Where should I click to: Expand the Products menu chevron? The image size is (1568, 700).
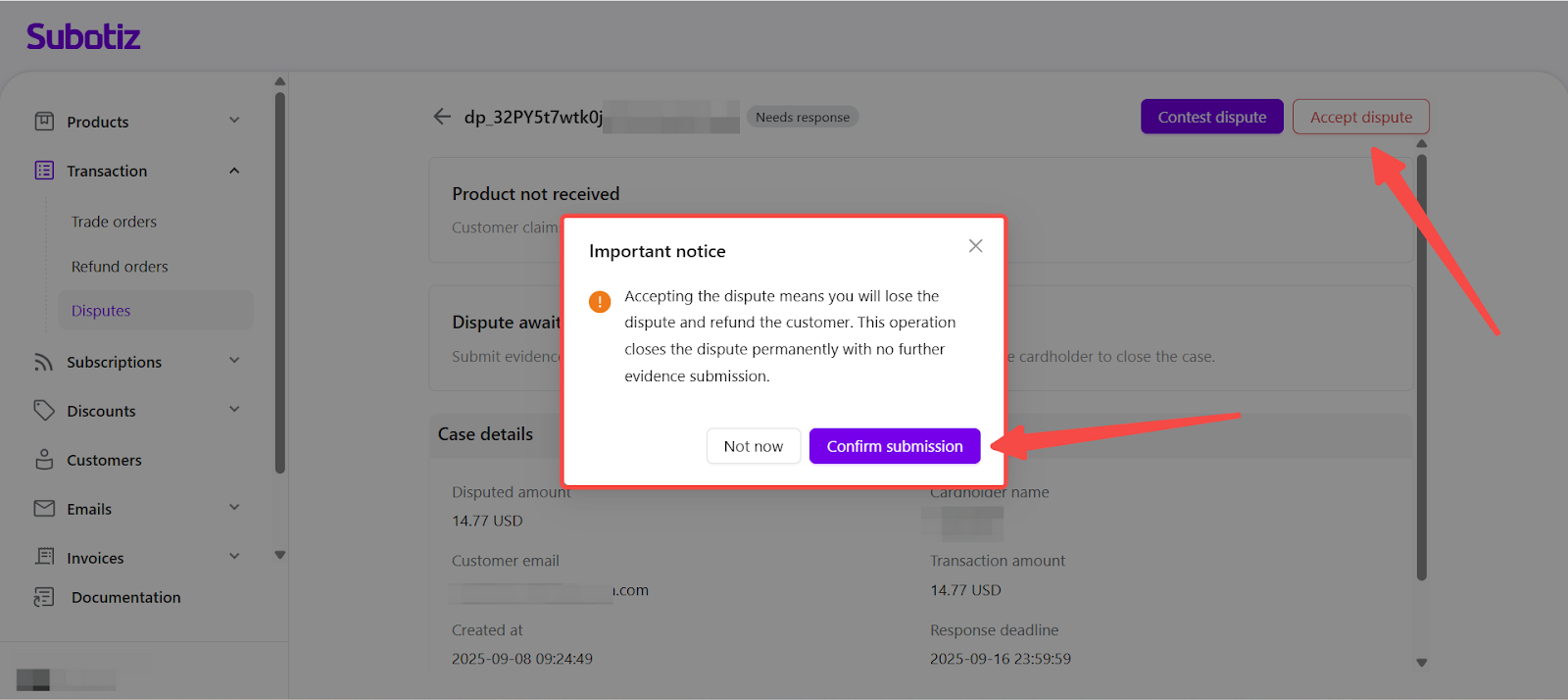234,121
